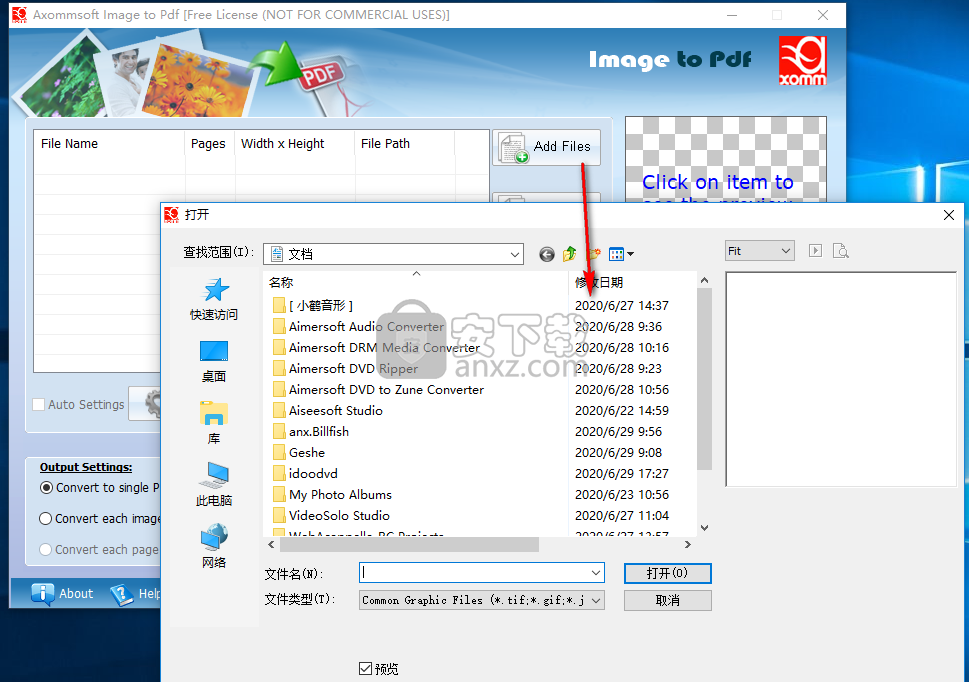The width and height of the screenshot is (969, 682).
Task: Select the Aimersoft DVD Ripper folder
Action: pos(346,368)
